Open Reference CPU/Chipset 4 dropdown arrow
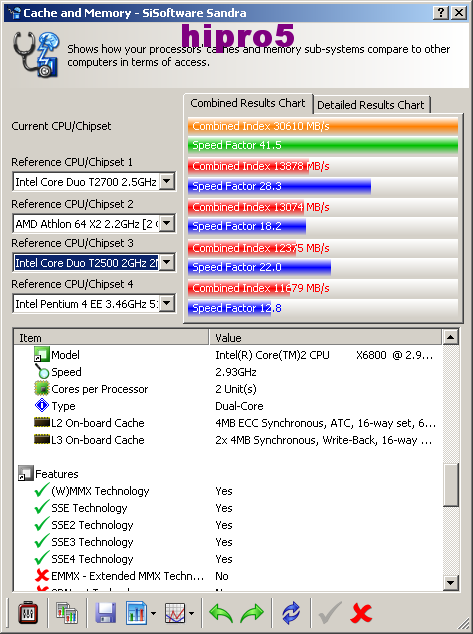Image resolution: width=473 pixels, height=634 pixels. [167, 303]
